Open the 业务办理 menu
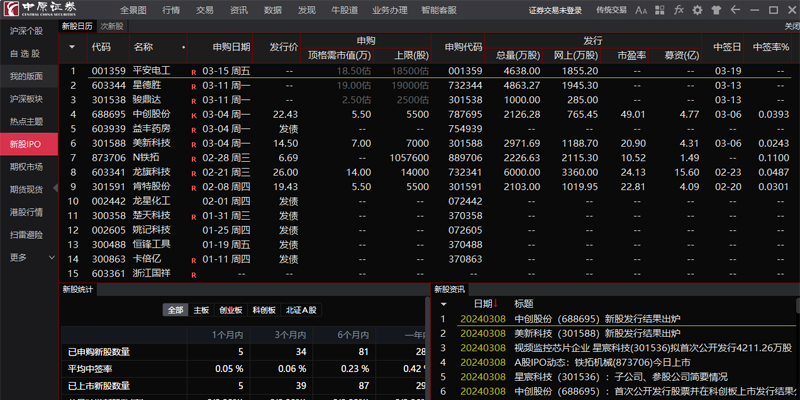The width and height of the screenshot is (800, 400). (390, 10)
